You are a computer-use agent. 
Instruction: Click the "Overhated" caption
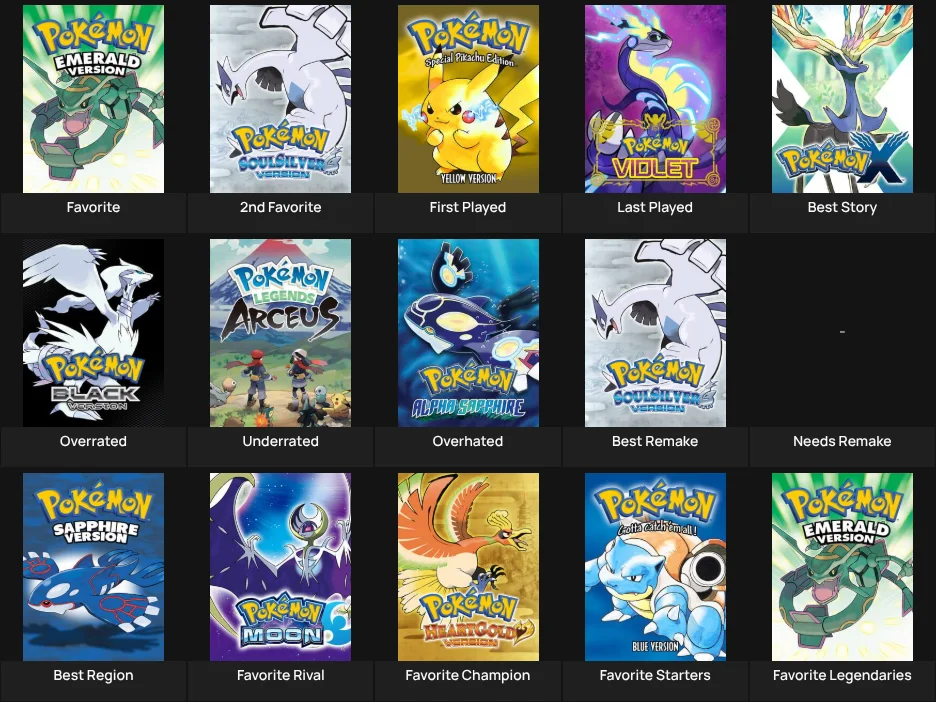click(468, 441)
